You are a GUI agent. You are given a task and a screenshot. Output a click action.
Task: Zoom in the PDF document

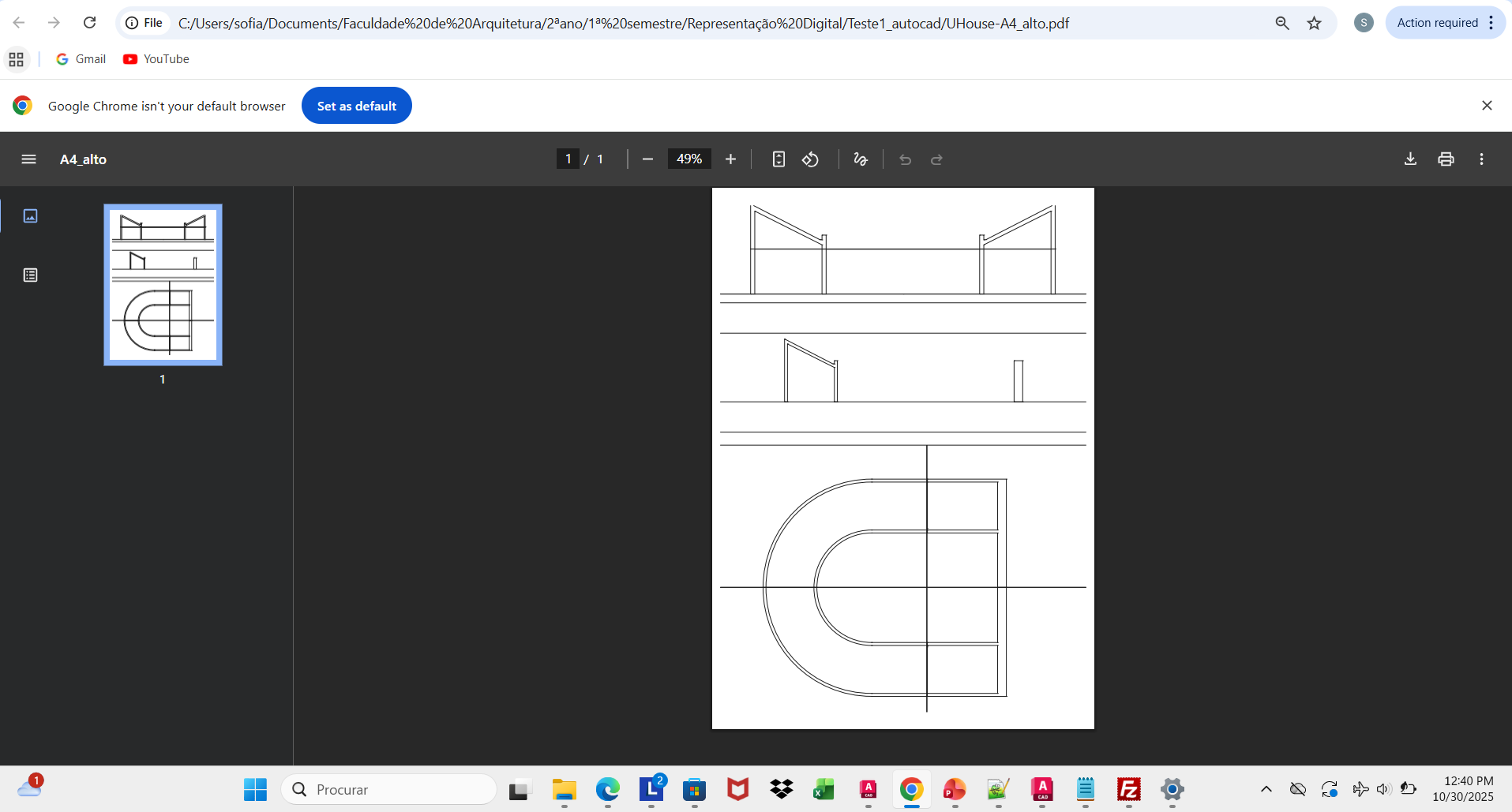[730, 159]
